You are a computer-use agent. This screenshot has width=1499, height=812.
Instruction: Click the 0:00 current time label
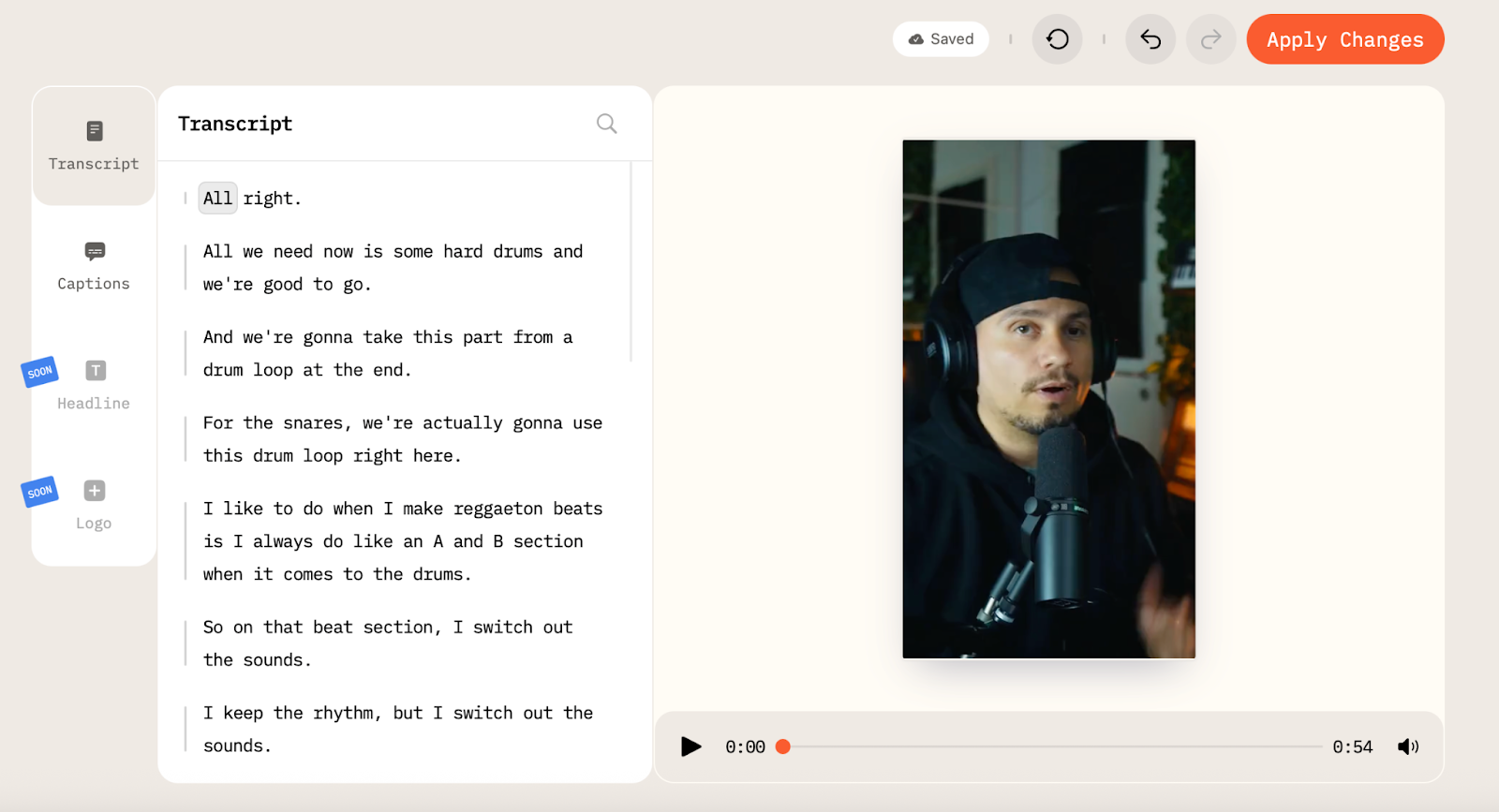745,746
